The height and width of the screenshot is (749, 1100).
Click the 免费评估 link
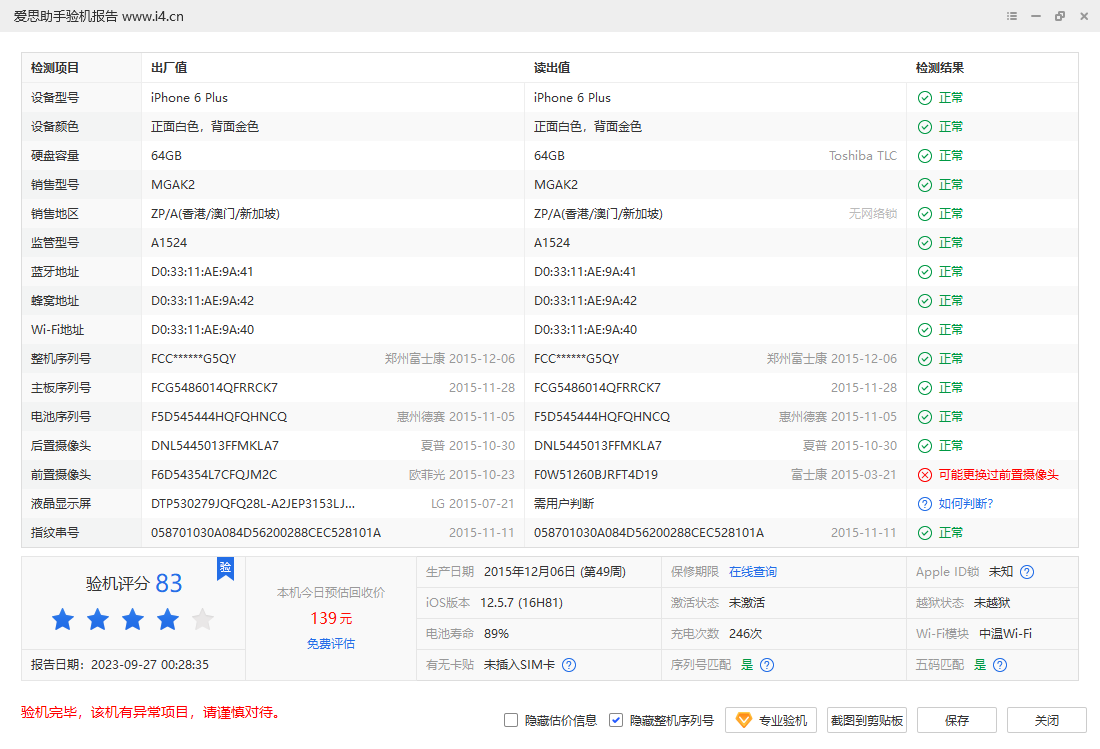[x=331, y=644]
